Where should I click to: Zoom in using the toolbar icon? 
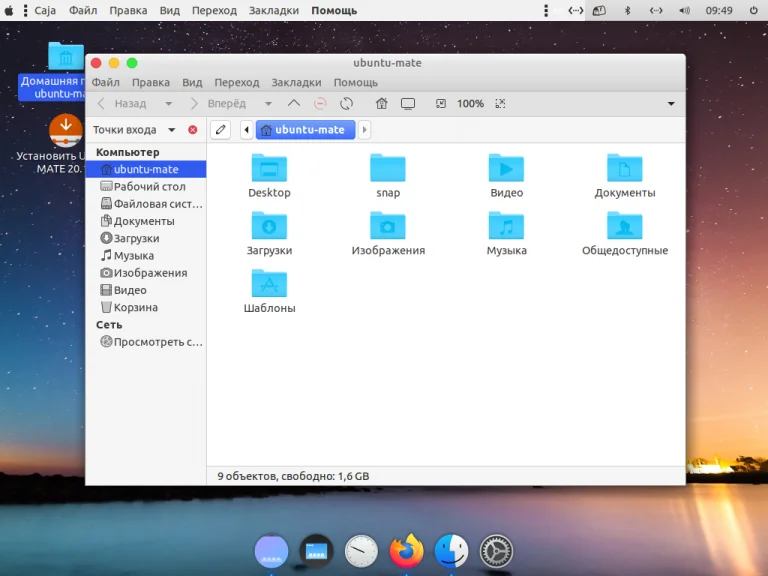[x=501, y=104]
